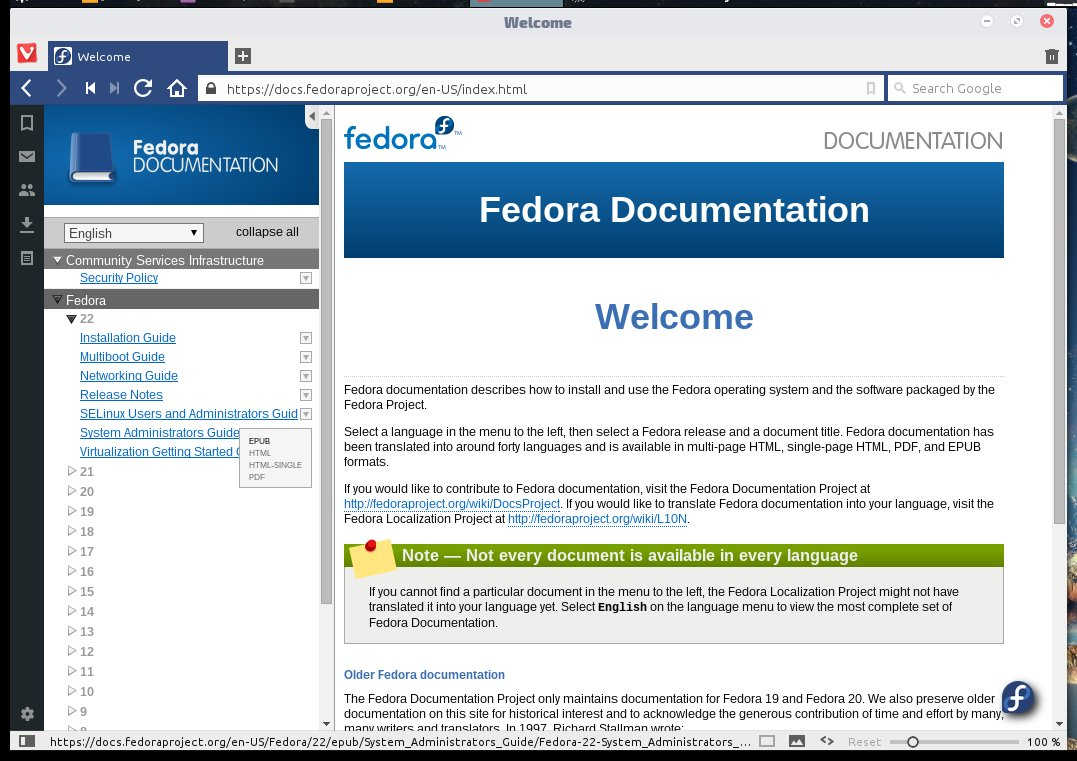
Task: Open the Vivaldi menu icon
Action: (27, 53)
